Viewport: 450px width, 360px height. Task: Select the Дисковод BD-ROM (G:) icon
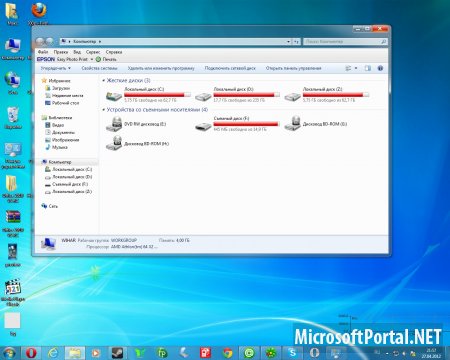pyautogui.click(x=293, y=124)
